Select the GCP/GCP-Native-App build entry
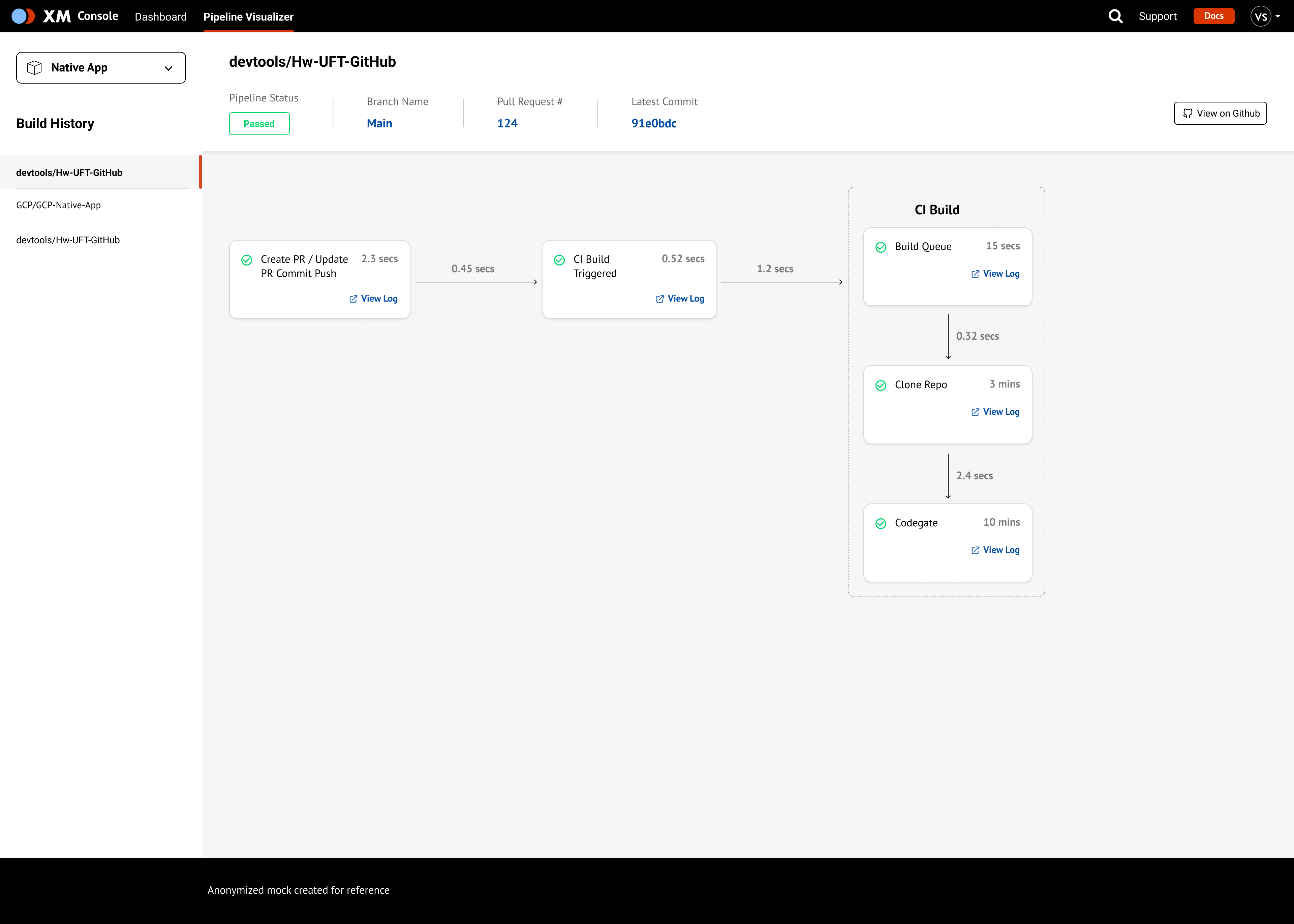 (58, 205)
